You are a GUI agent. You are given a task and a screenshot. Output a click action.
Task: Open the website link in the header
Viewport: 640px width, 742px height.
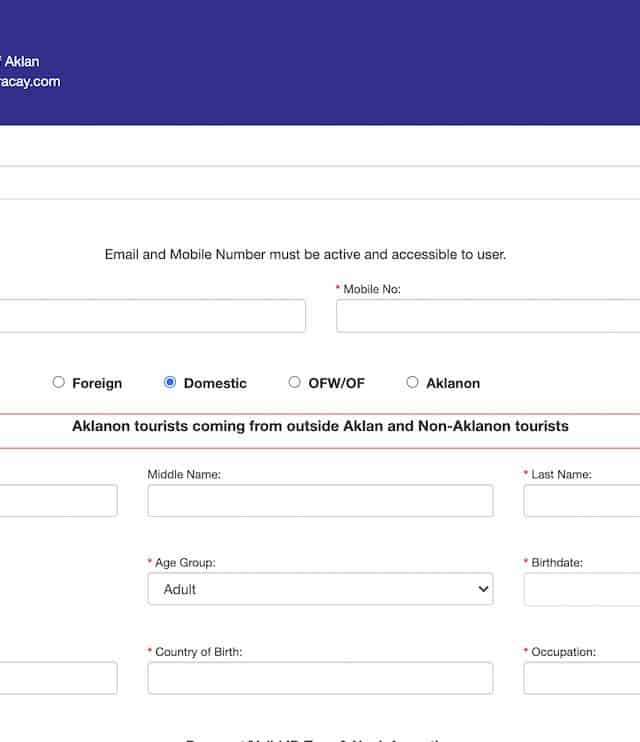pos(30,82)
